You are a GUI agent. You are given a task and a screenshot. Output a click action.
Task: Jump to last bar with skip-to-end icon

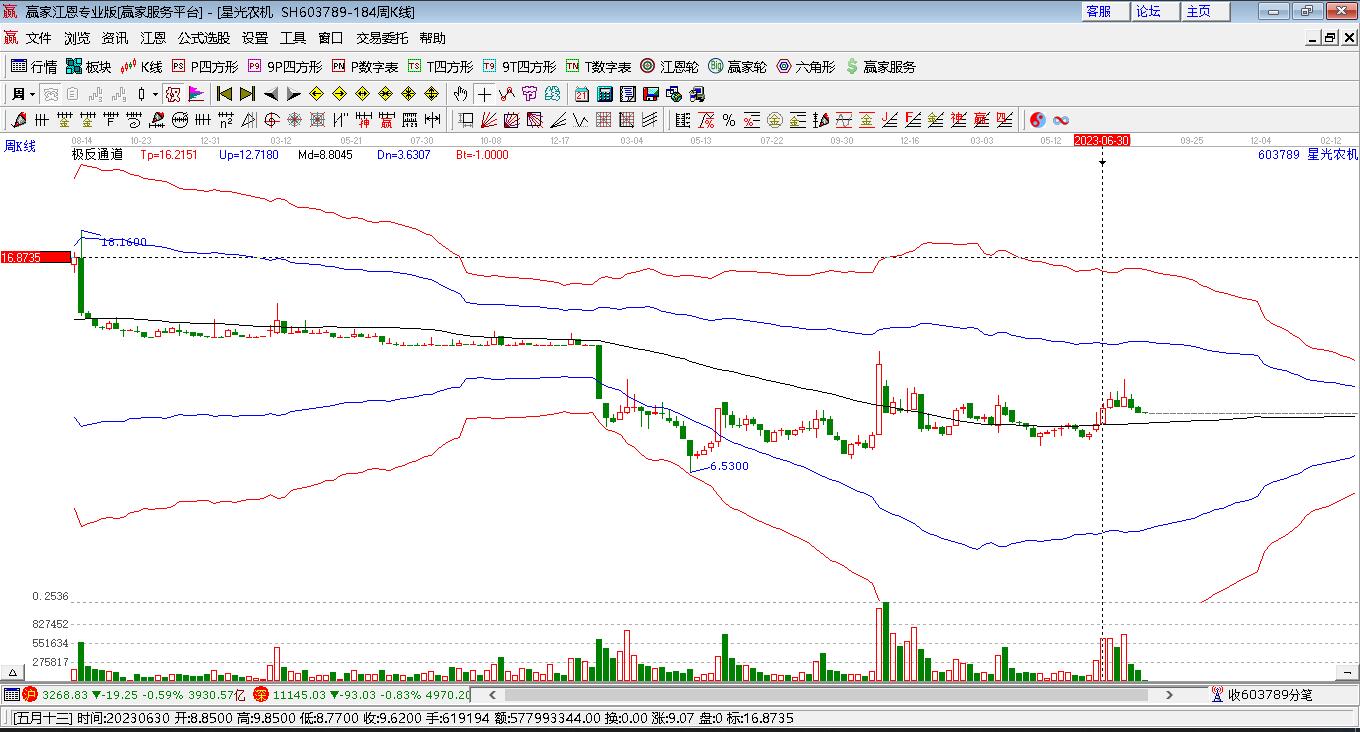click(247, 94)
